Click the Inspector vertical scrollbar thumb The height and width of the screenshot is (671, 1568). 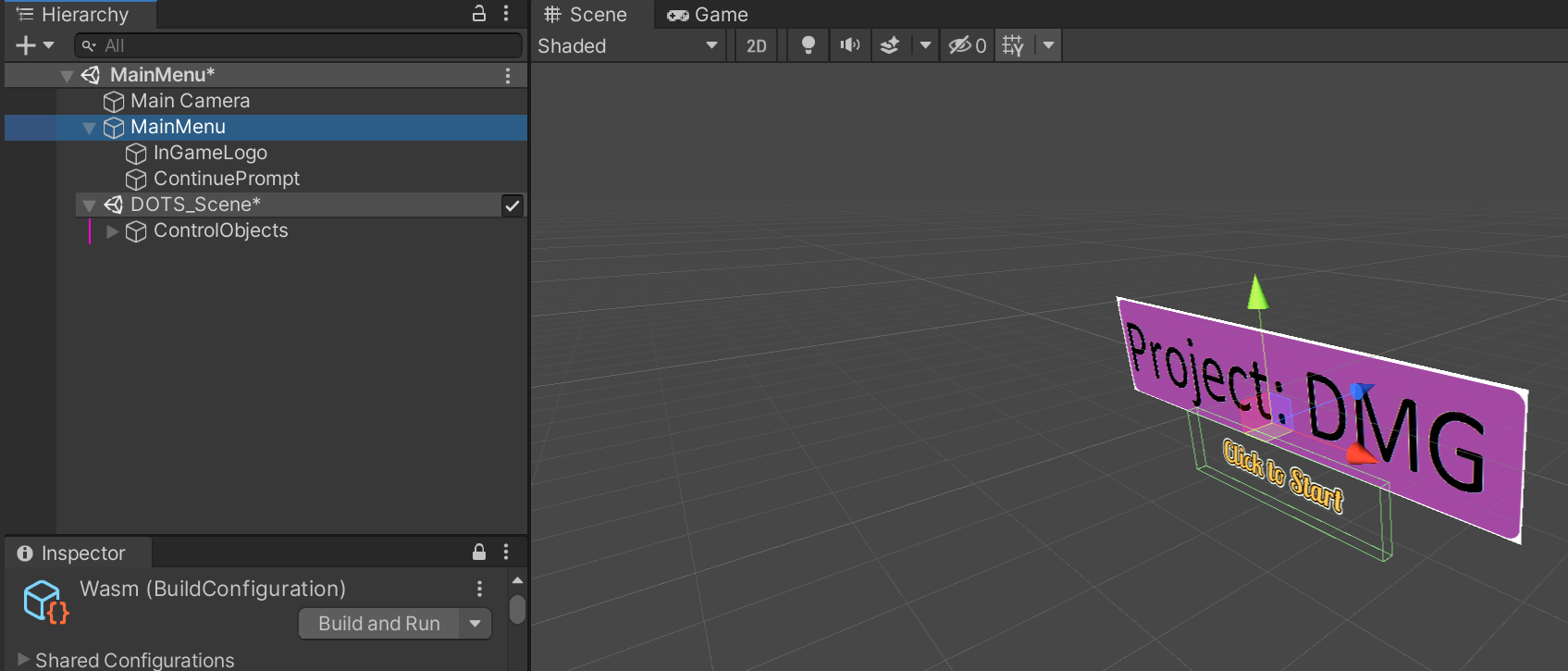point(518,609)
